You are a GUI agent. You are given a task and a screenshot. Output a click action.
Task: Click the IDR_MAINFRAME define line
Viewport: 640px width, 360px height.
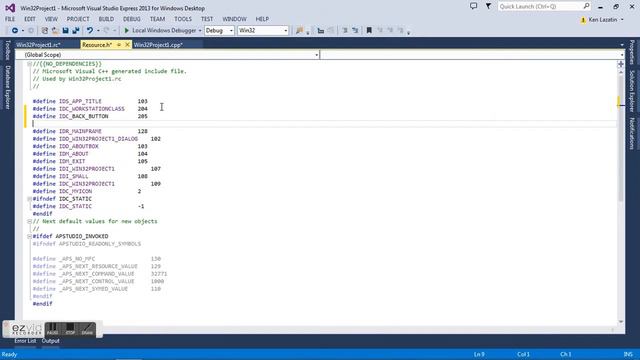tap(90, 131)
